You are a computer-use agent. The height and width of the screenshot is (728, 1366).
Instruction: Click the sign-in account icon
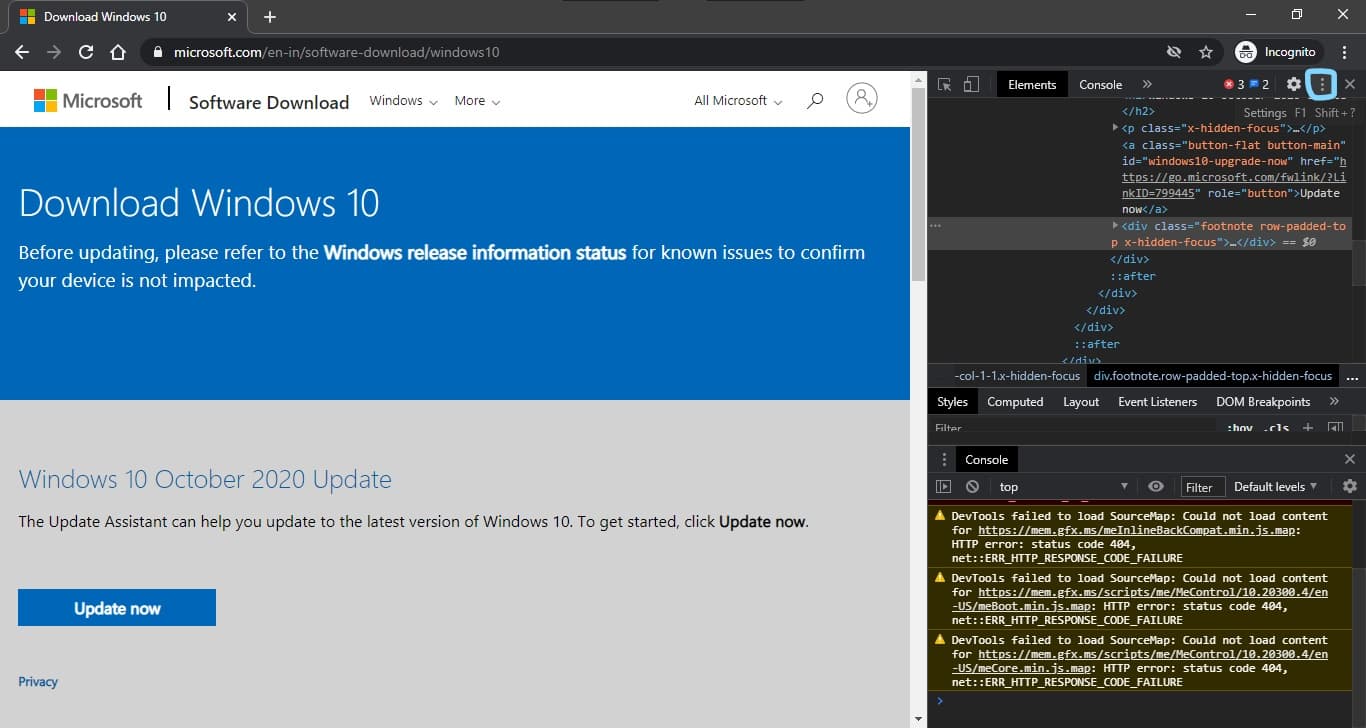[x=861, y=98]
